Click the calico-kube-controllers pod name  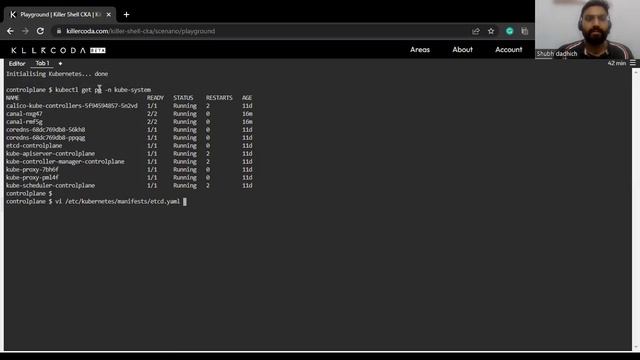(x=71, y=106)
